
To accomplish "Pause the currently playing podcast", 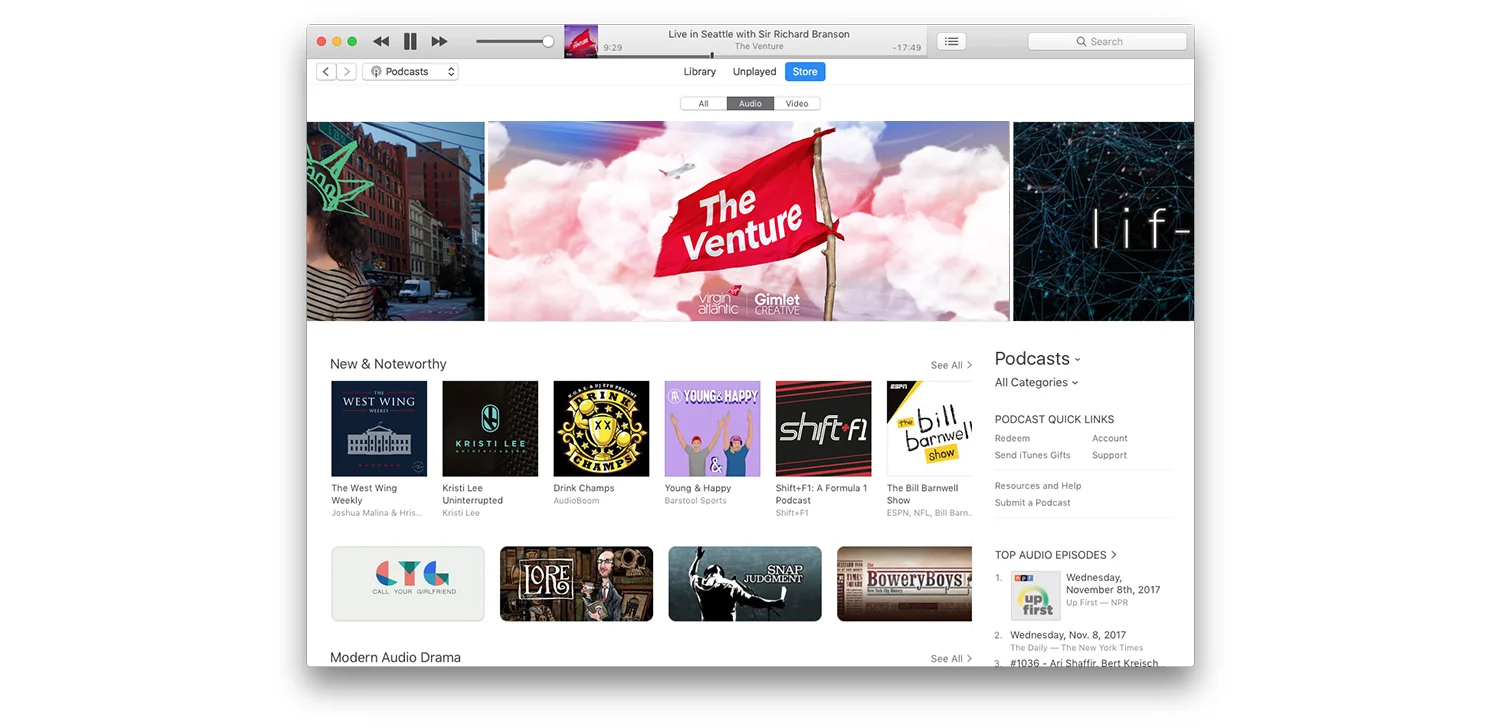I will click(410, 41).
